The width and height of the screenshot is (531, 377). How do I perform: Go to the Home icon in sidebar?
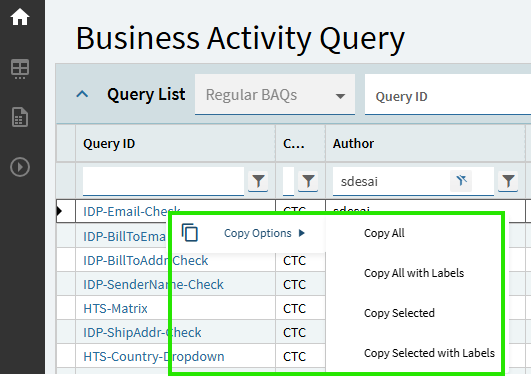20,17
